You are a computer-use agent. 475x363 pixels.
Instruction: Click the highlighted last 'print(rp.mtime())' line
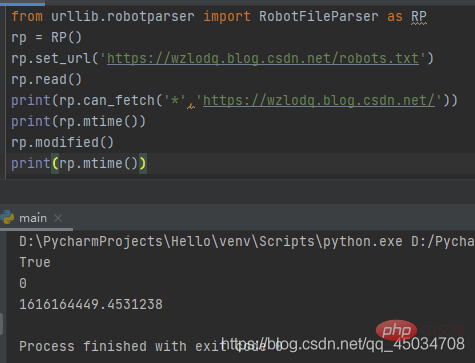[x=78, y=163]
